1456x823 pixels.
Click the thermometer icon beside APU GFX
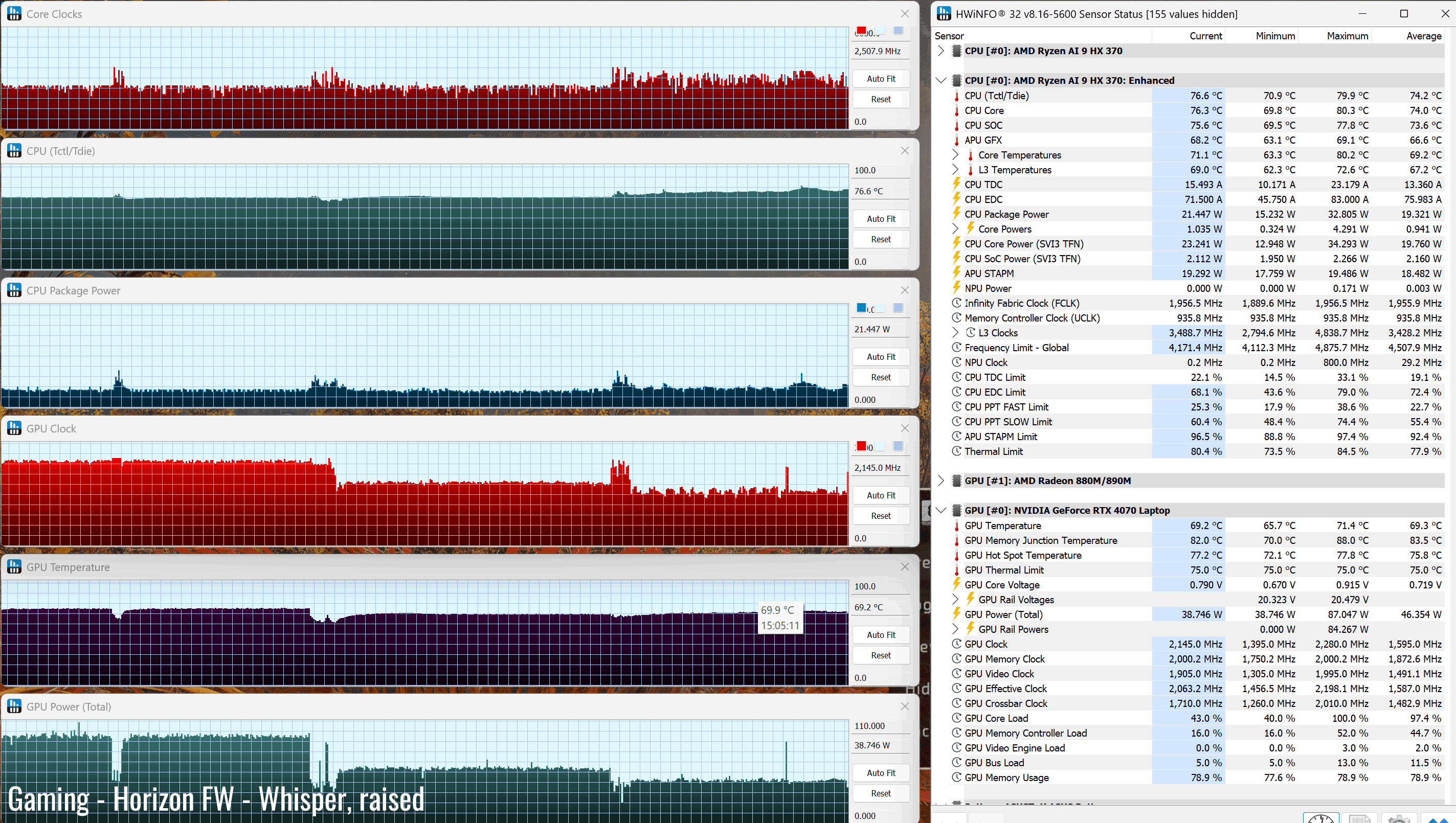[x=957, y=140]
